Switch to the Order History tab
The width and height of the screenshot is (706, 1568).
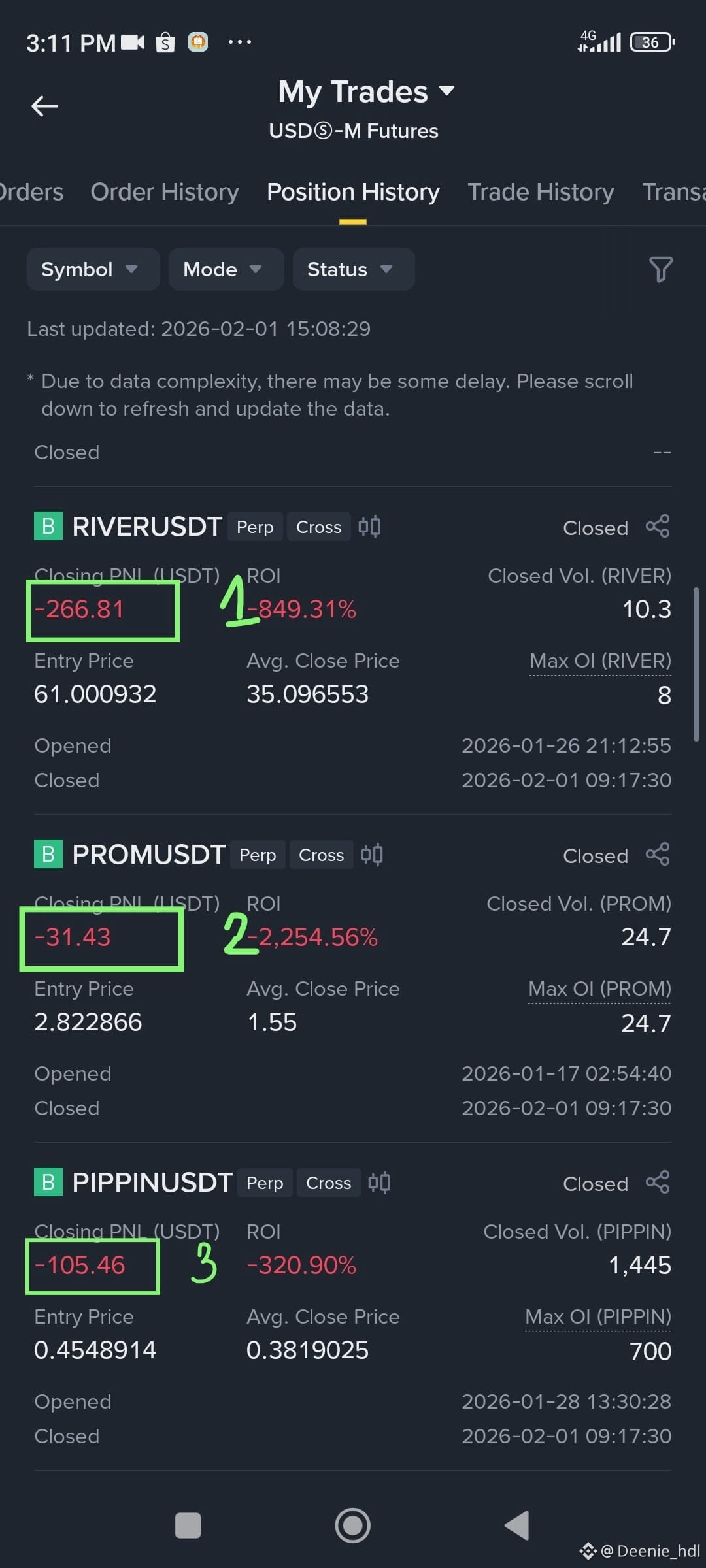coord(165,192)
